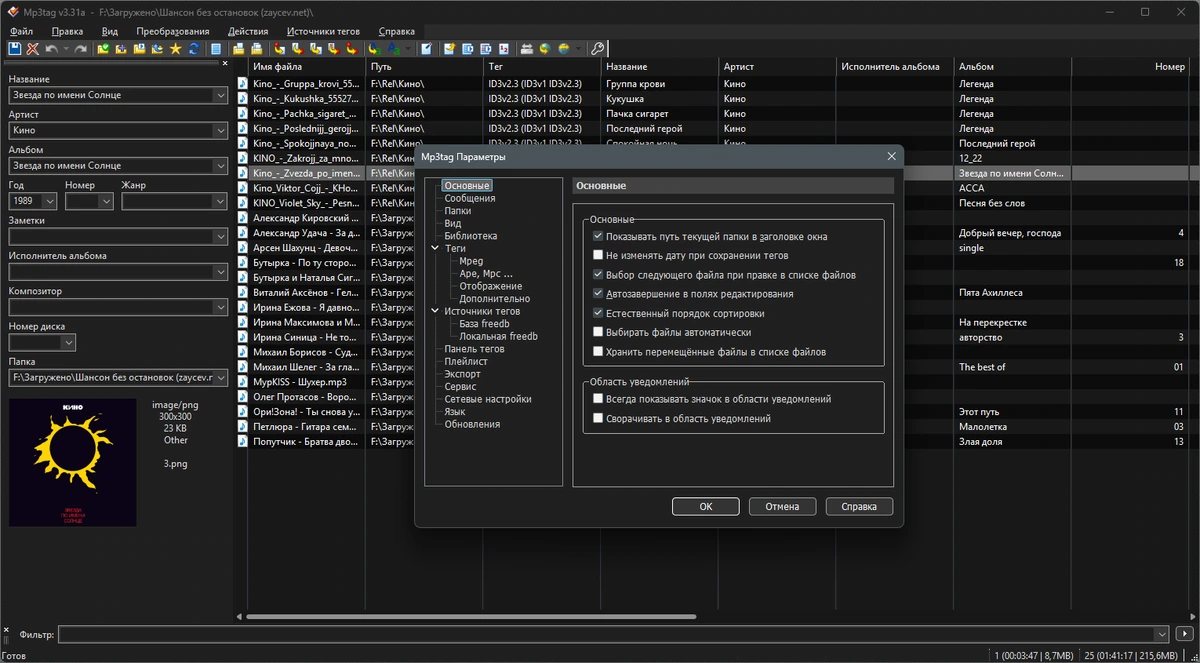
Task: Click the Change folder icon with green check
Action: coord(103,48)
